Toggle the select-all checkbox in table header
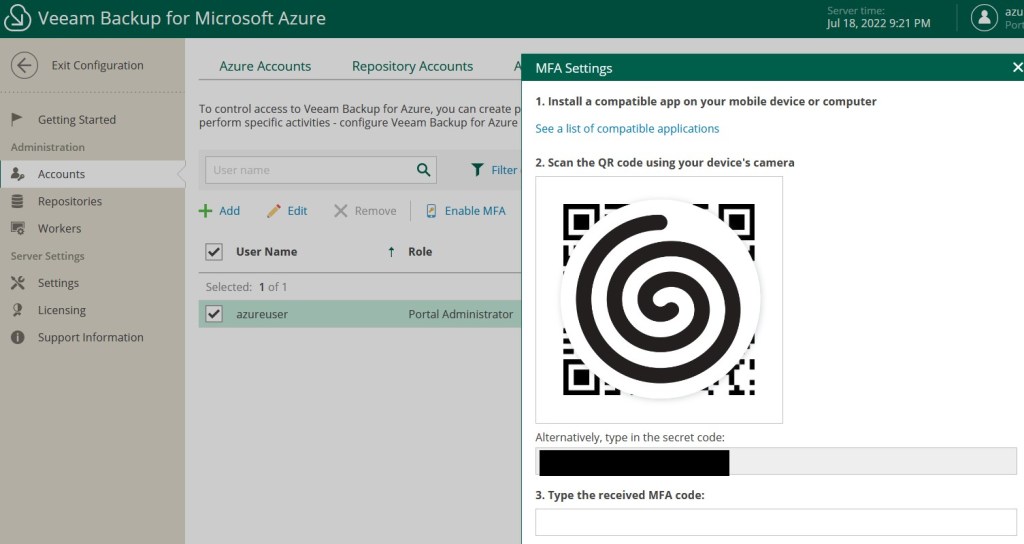Image resolution: width=1024 pixels, height=544 pixels. [x=213, y=252]
